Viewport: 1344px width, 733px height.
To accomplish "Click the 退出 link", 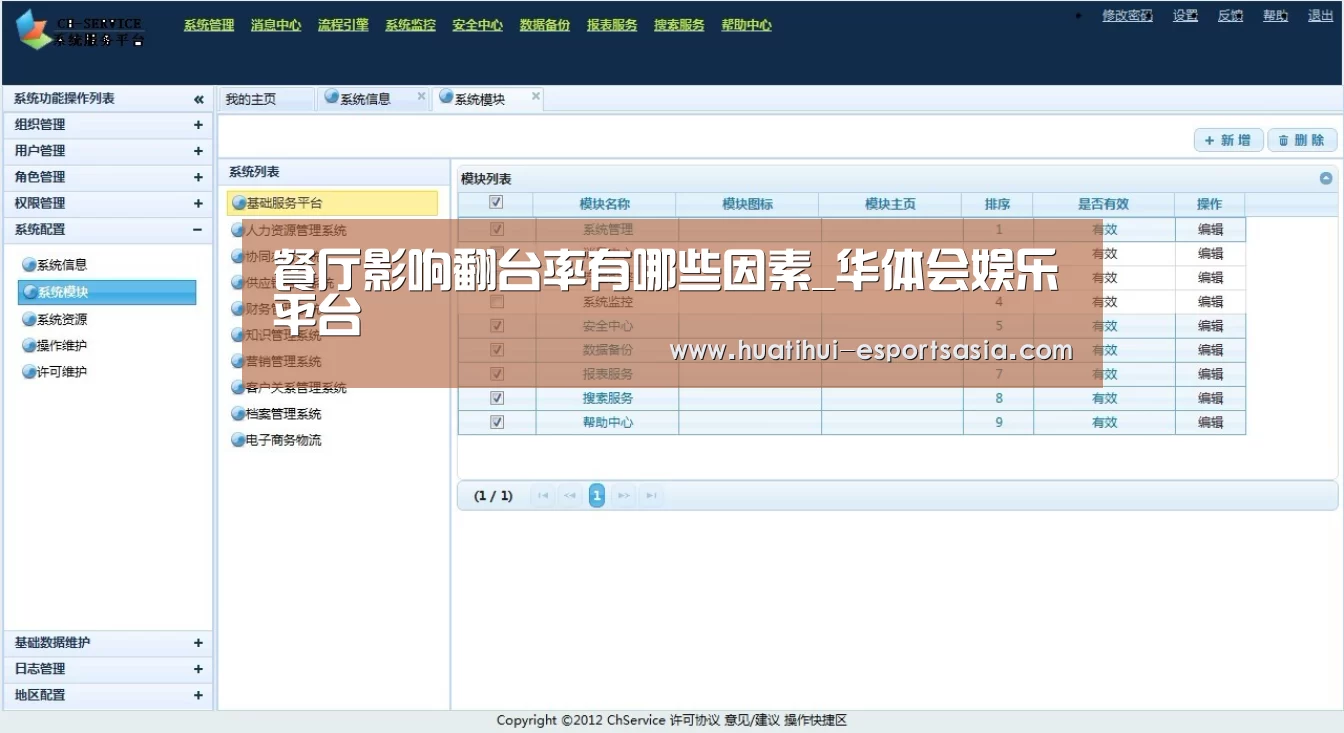I will click(x=1320, y=15).
